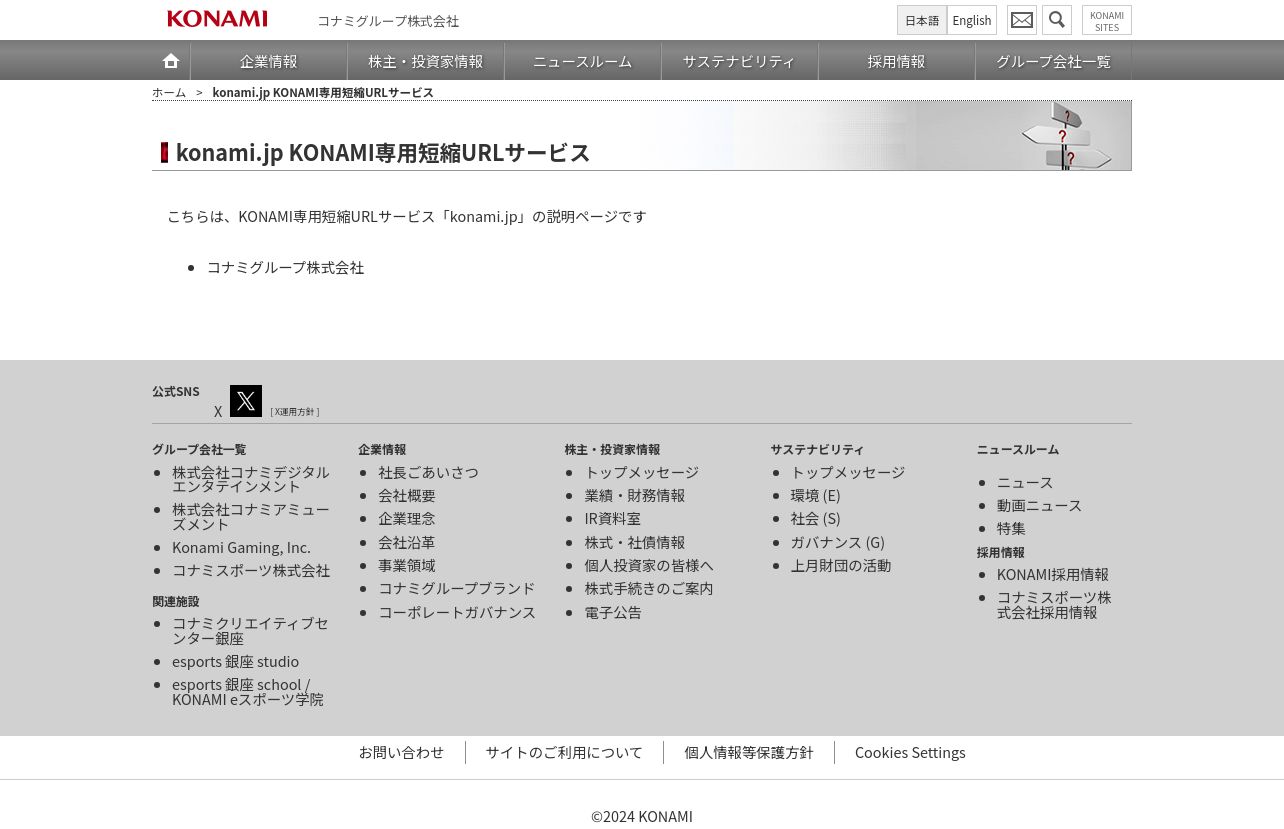Viewport: 1284px width, 829px height.
Task: Open 個人投資家の皆様へ footer link
Action: (x=649, y=565)
